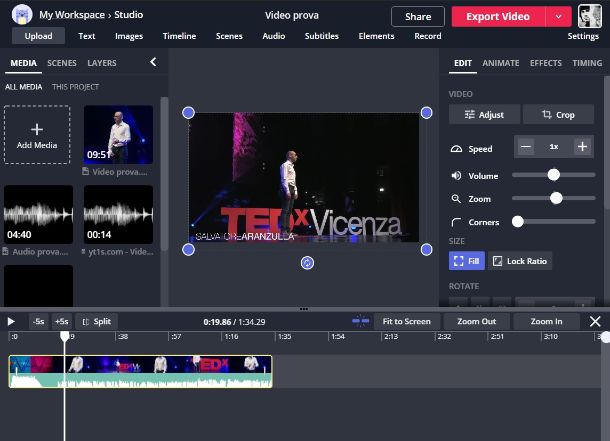610x441 pixels.
Task: Click the volume speaker icon
Action: [x=456, y=176]
